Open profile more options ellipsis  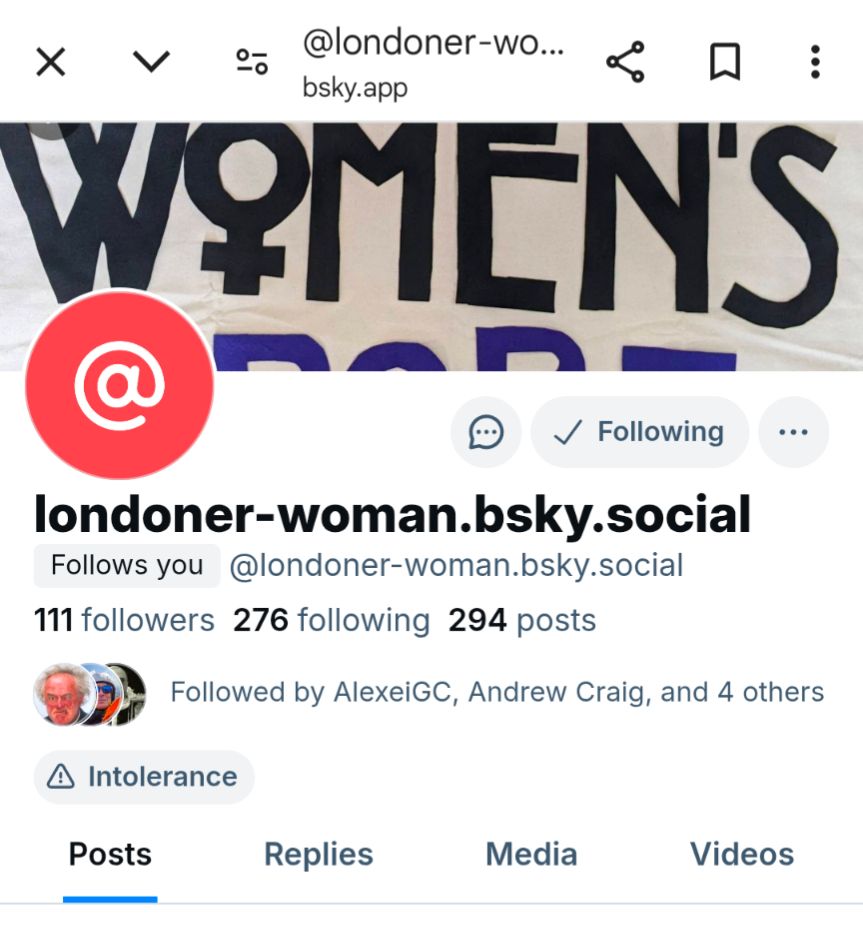click(x=793, y=432)
